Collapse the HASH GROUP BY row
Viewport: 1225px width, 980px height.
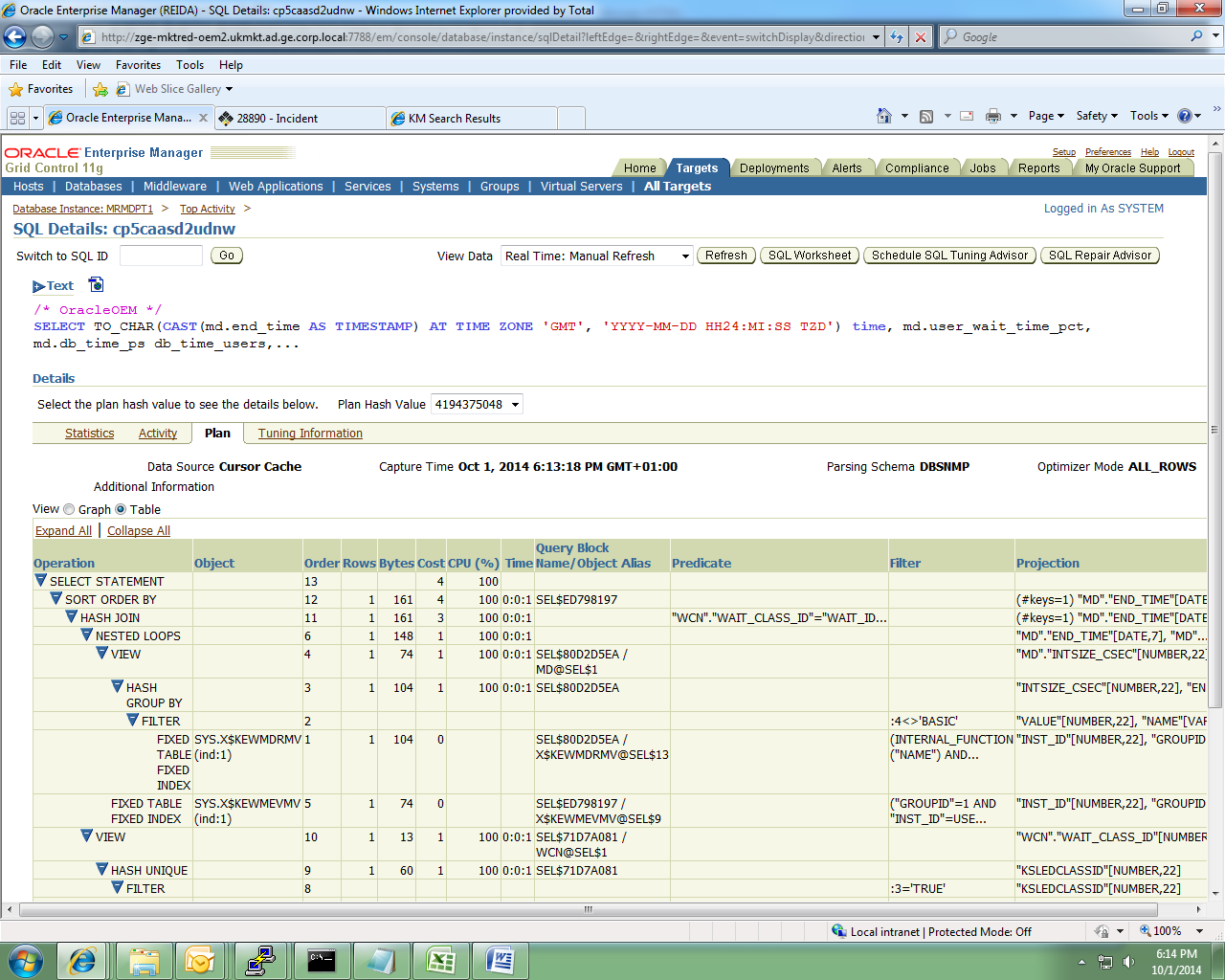click(x=117, y=686)
